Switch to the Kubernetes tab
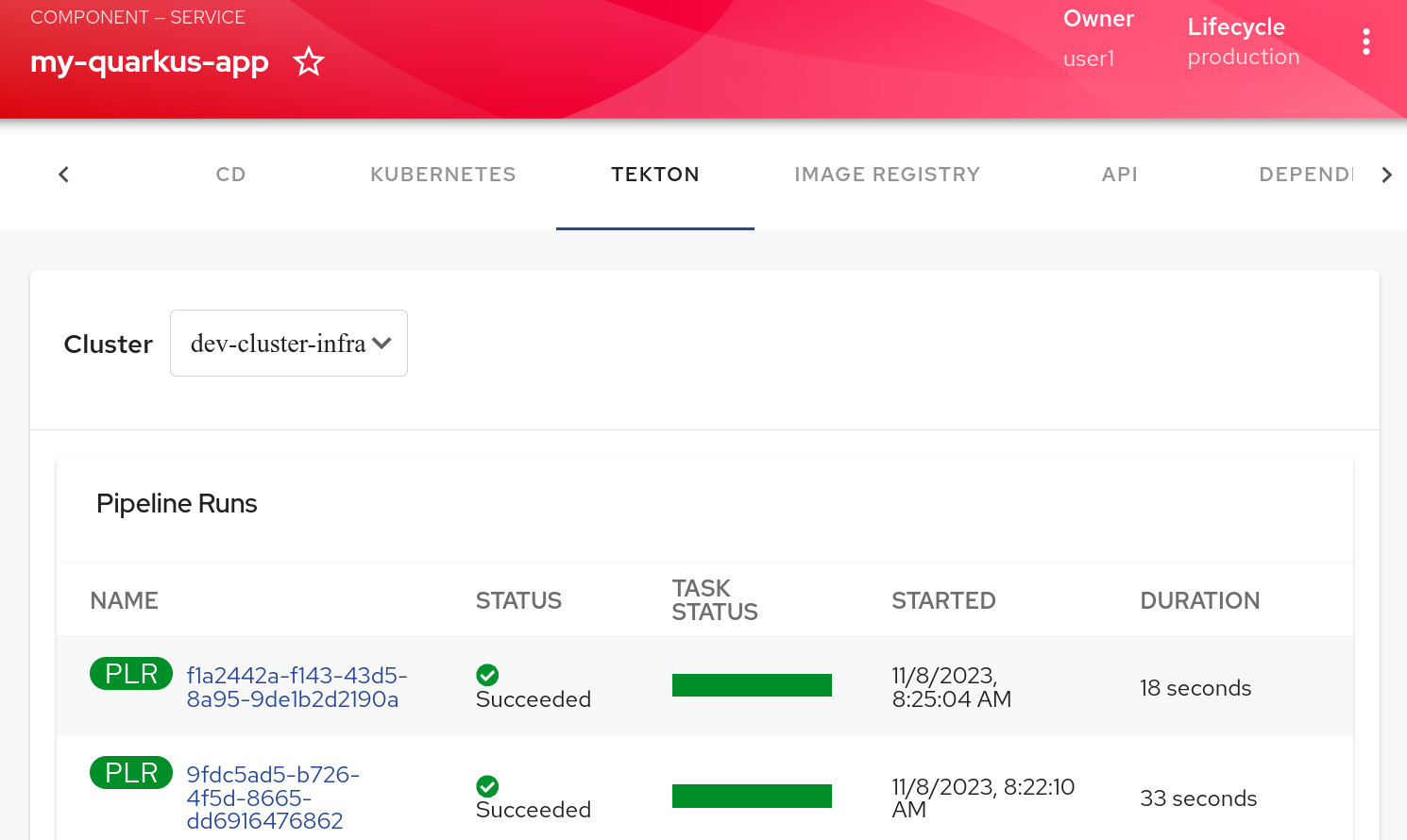 tap(443, 175)
